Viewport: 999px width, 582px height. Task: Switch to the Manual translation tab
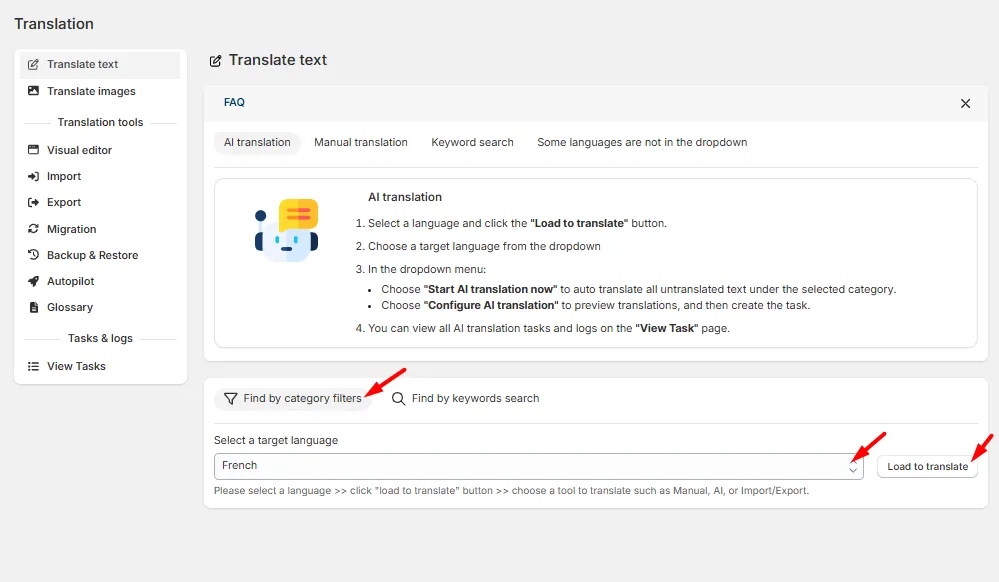click(x=361, y=142)
